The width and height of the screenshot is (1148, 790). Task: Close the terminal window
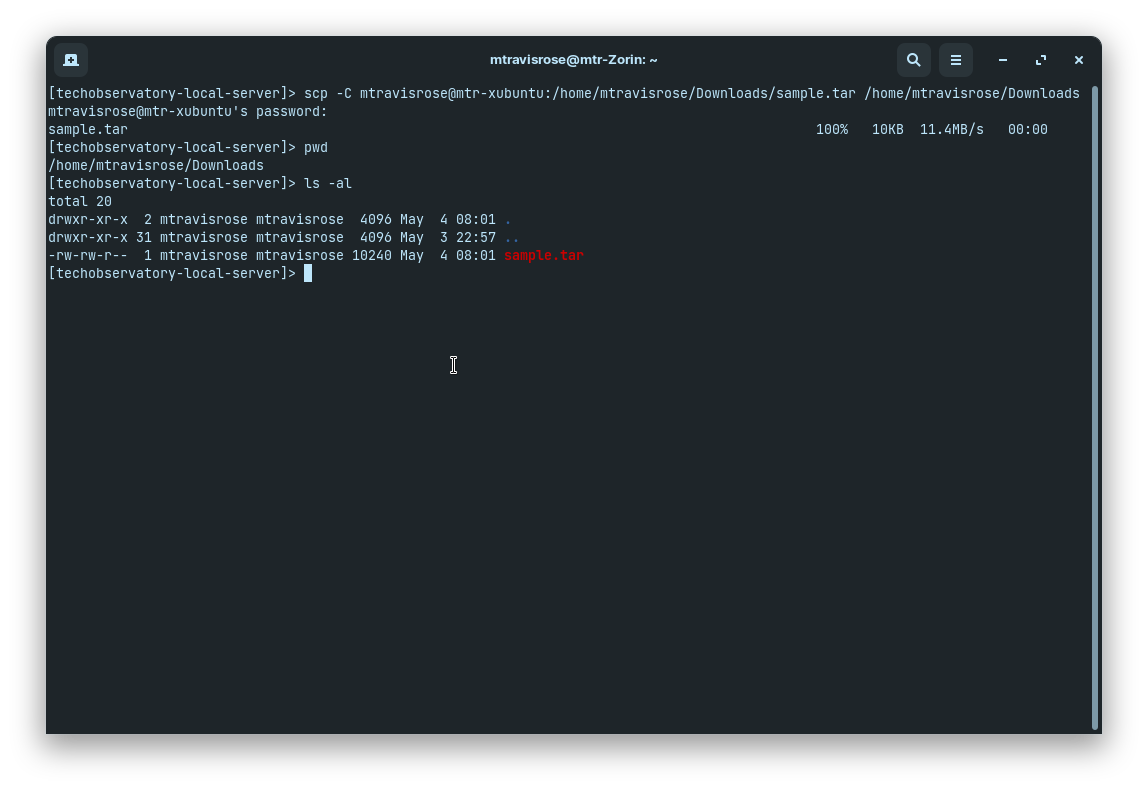(x=1079, y=60)
